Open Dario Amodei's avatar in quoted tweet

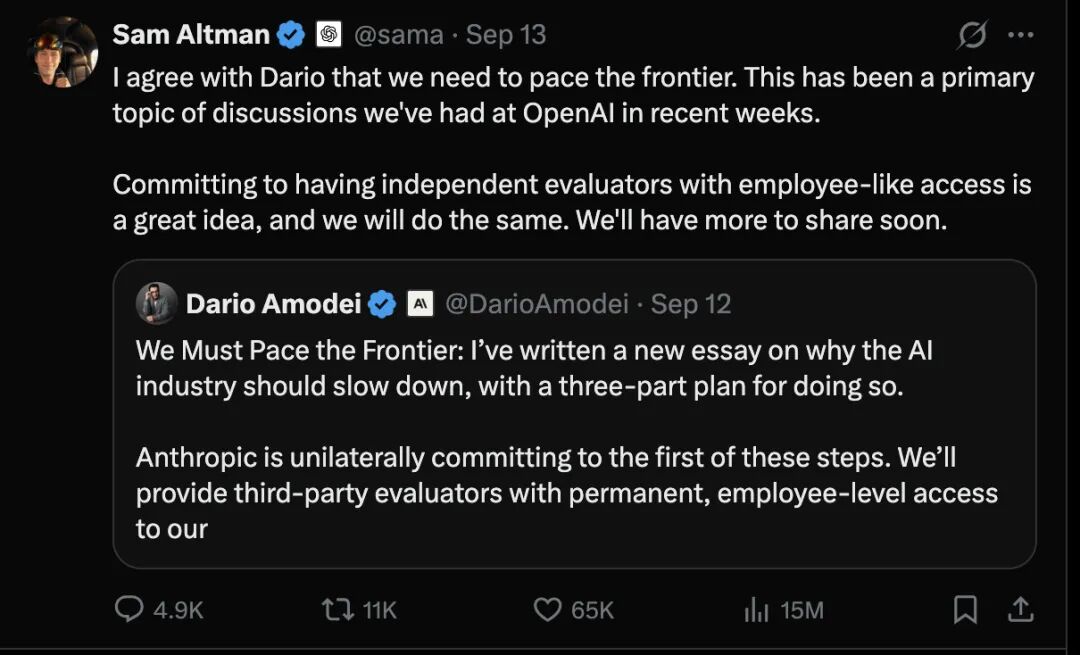[x=157, y=303]
